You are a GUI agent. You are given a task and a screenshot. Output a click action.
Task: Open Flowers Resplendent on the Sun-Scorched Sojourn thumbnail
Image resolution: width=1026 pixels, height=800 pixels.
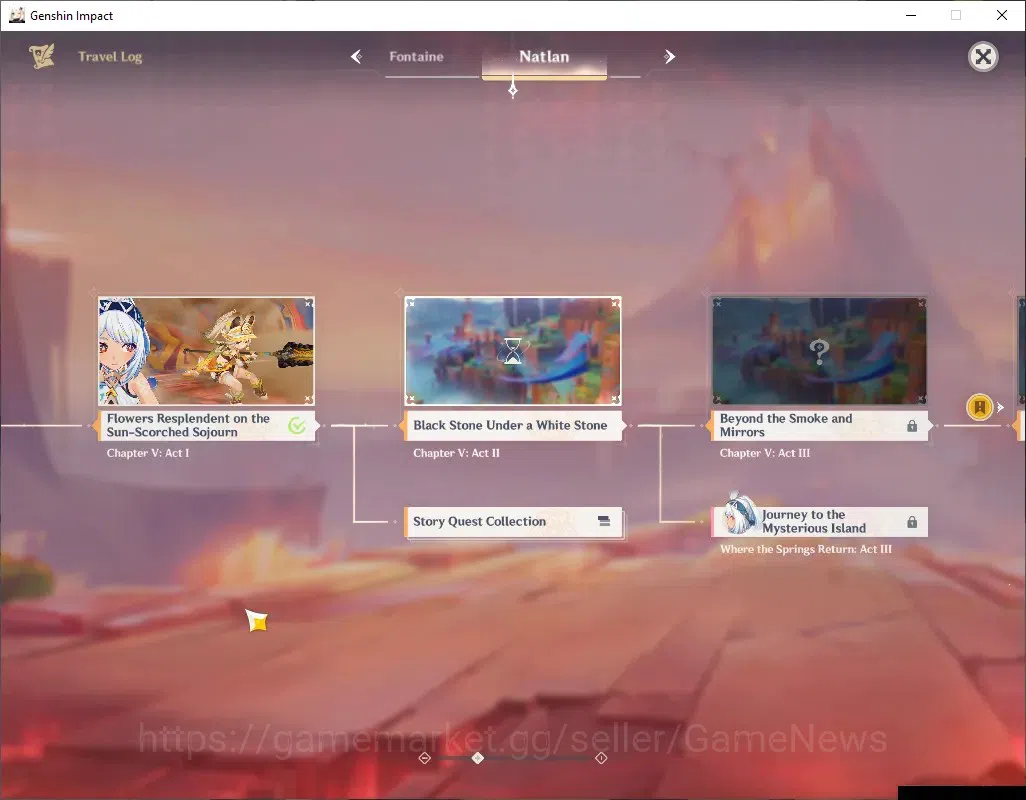[x=206, y=351]
